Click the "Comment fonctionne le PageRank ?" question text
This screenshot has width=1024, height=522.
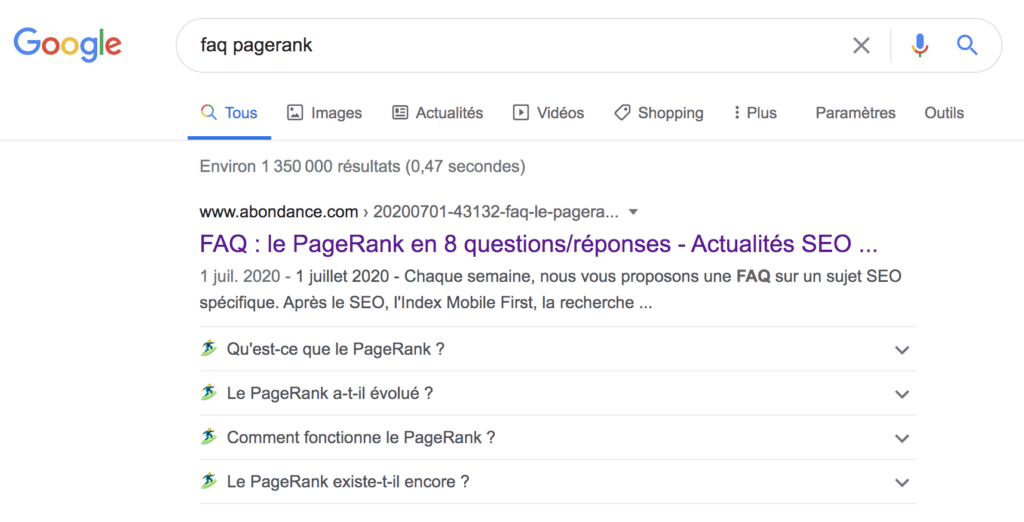point(361,437)
